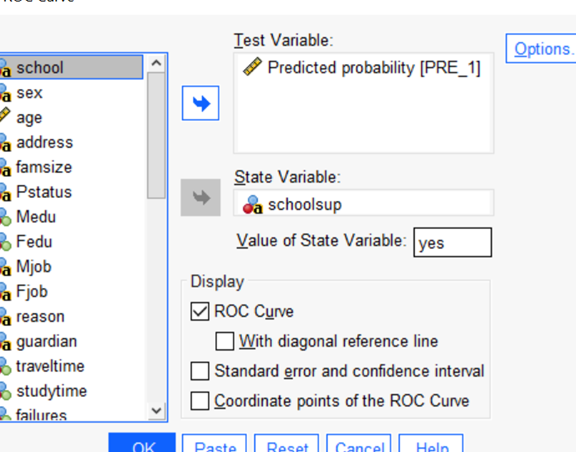576x452 pixels.
Task: Select the ruler icon next to Predicted probability
Action: click(253, 67)
